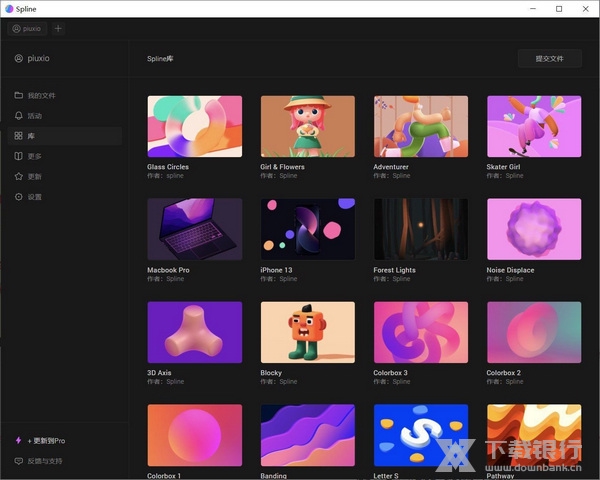600x480 pixels.
Task: Select the Macbook Pro thumbnail
Action: pos(194,229)
